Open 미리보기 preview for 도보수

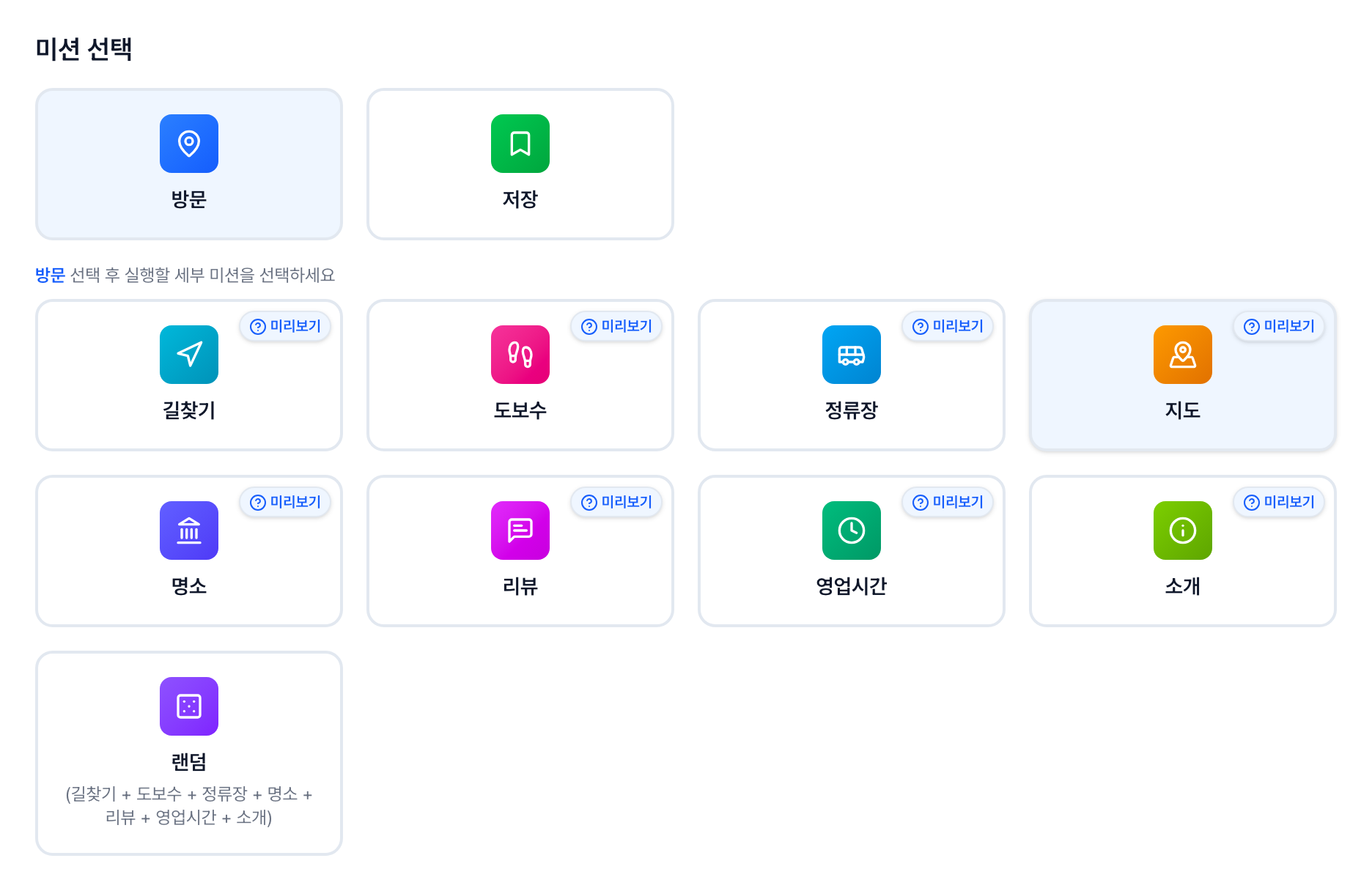click(616, 326)
